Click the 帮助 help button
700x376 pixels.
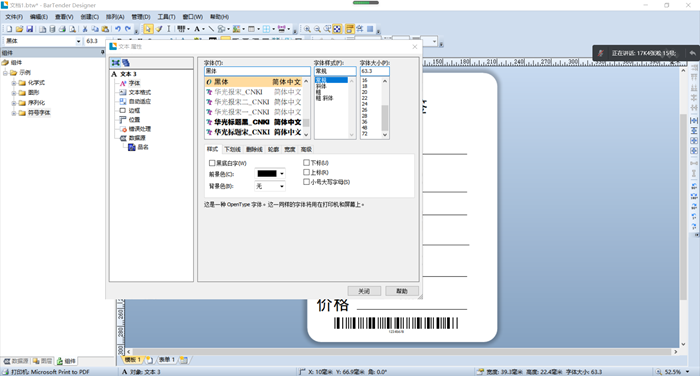[402, 291]
